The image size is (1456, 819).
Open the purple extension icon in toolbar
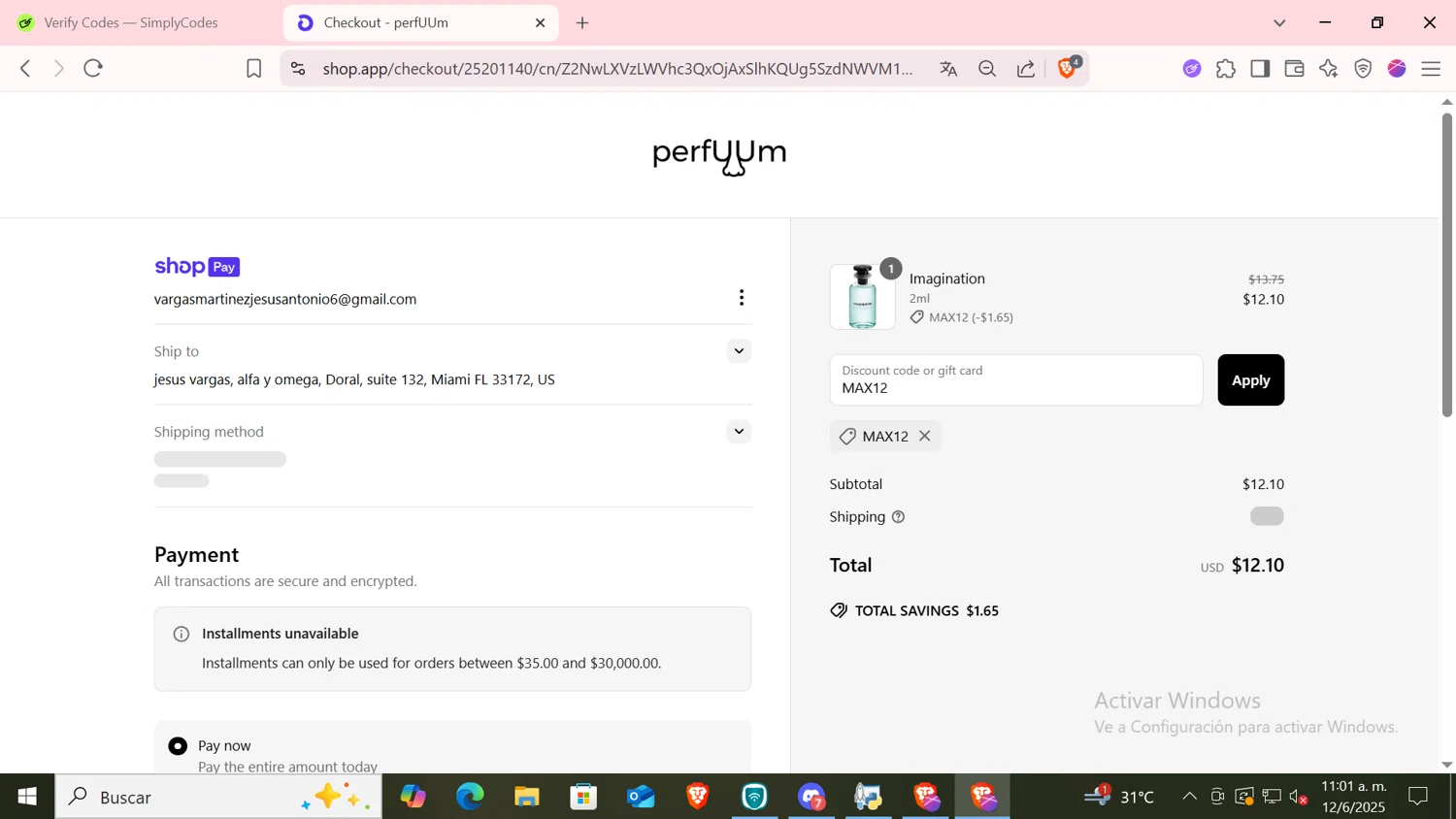pos(1192,69)
